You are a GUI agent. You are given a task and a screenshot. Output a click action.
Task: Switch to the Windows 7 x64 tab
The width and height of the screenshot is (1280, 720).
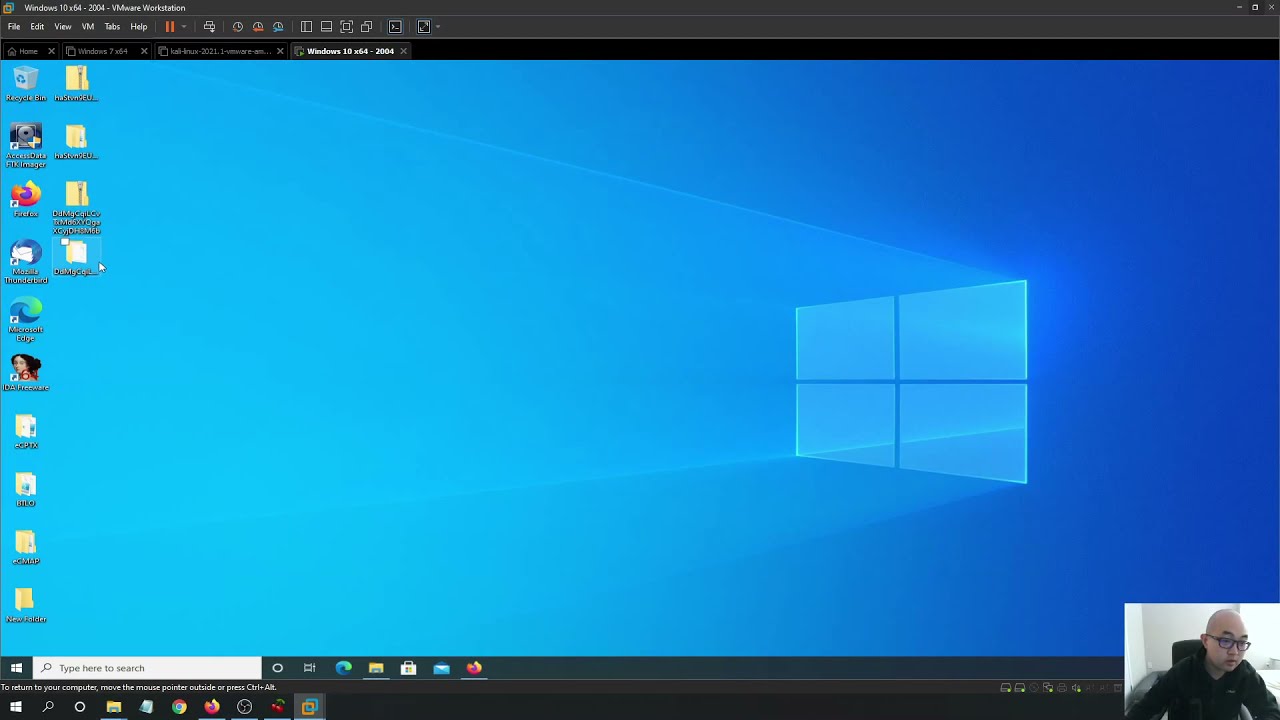coord(102,51)
